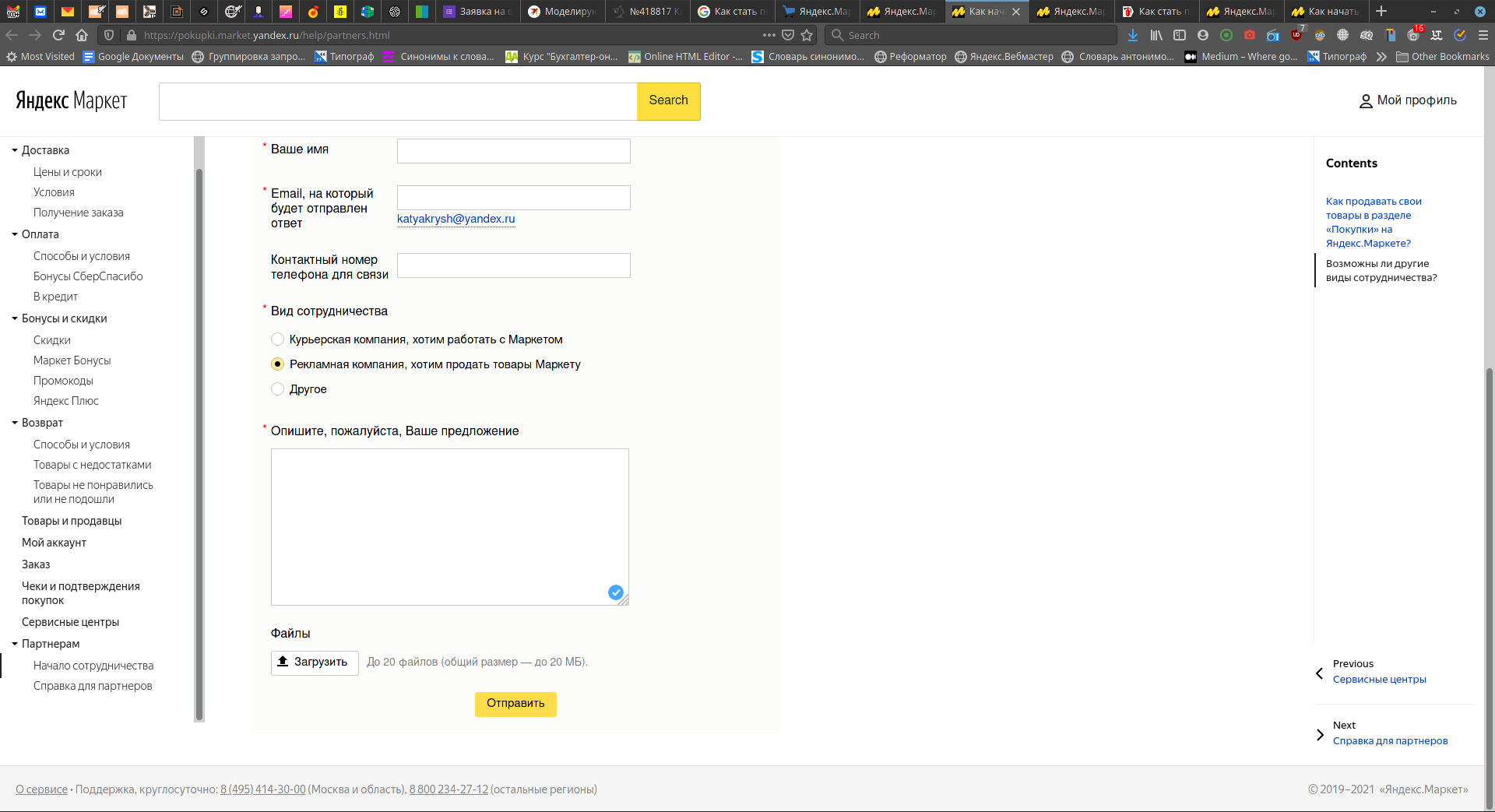Click the red camera screenshot extension

tap(1250, 35)
